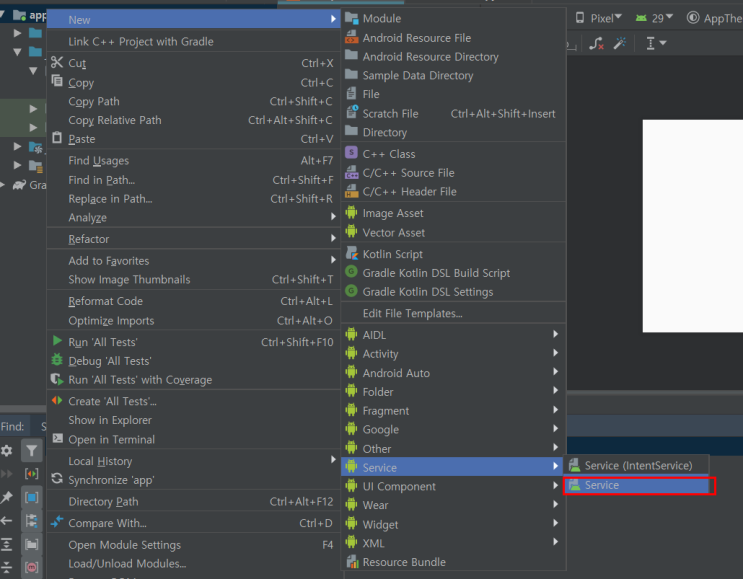The image size is (743, 579).
Task: Click the filter funnel icon in Find panel
Action: (31, 450)
